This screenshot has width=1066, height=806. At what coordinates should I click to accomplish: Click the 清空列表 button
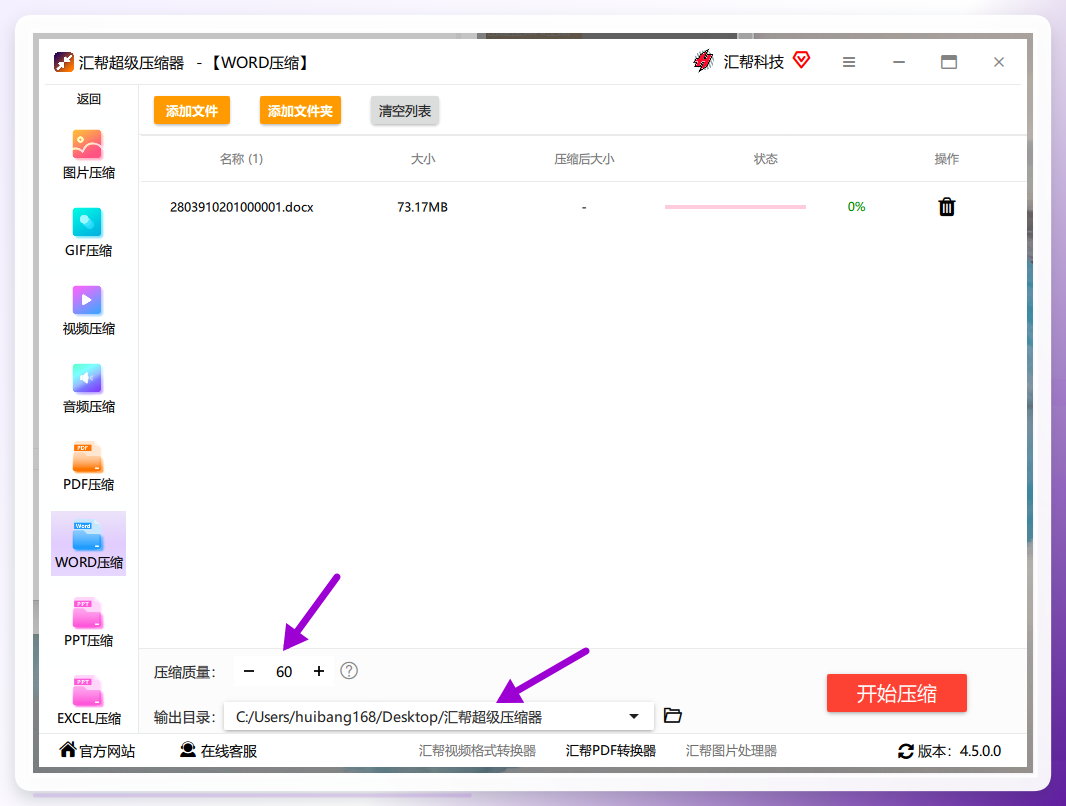pos(405,111)
